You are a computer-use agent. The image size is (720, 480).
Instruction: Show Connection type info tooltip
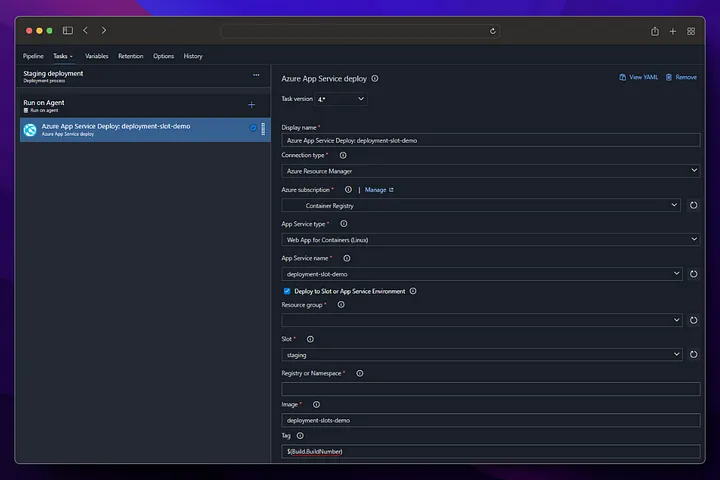point(343,155)
